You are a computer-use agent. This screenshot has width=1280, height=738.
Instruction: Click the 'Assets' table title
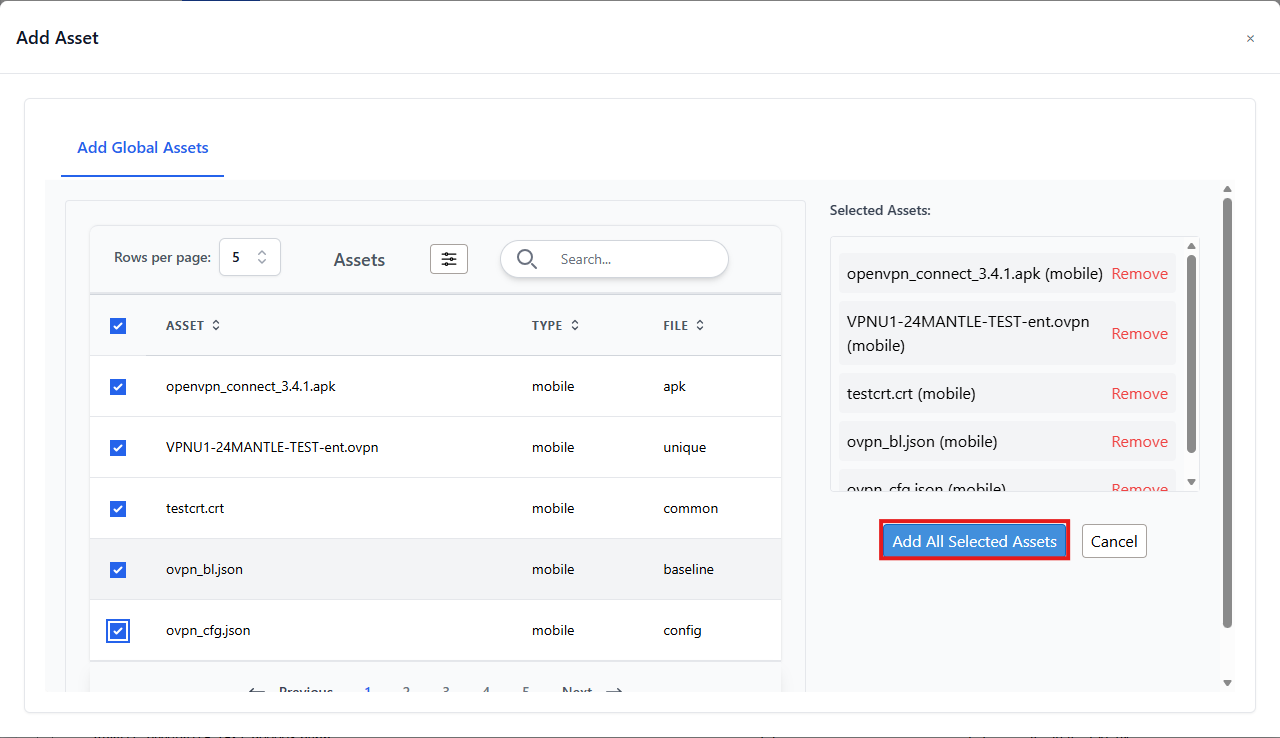click(359, 260)
